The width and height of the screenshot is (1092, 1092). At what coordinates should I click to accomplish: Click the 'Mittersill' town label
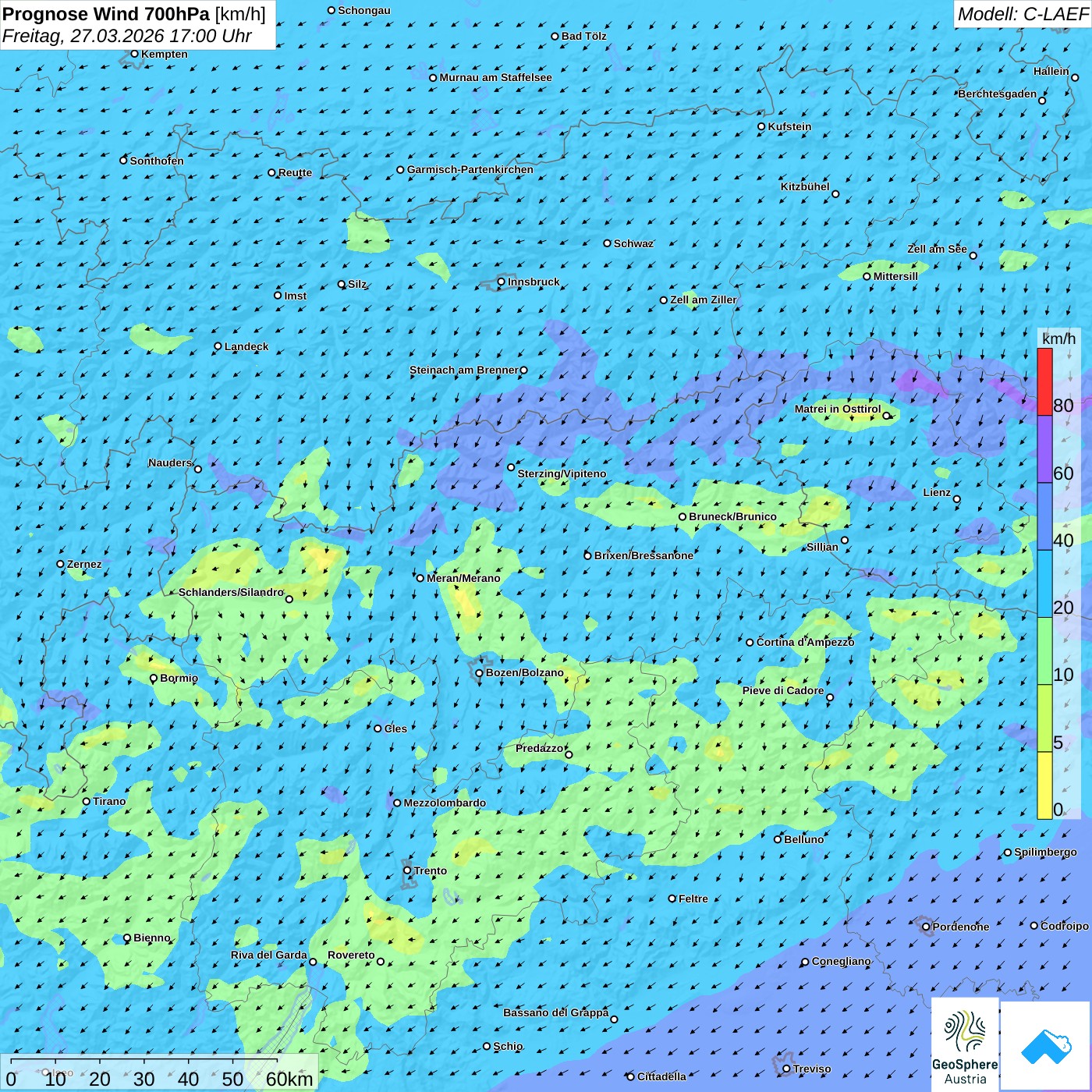tap(895, 276)
